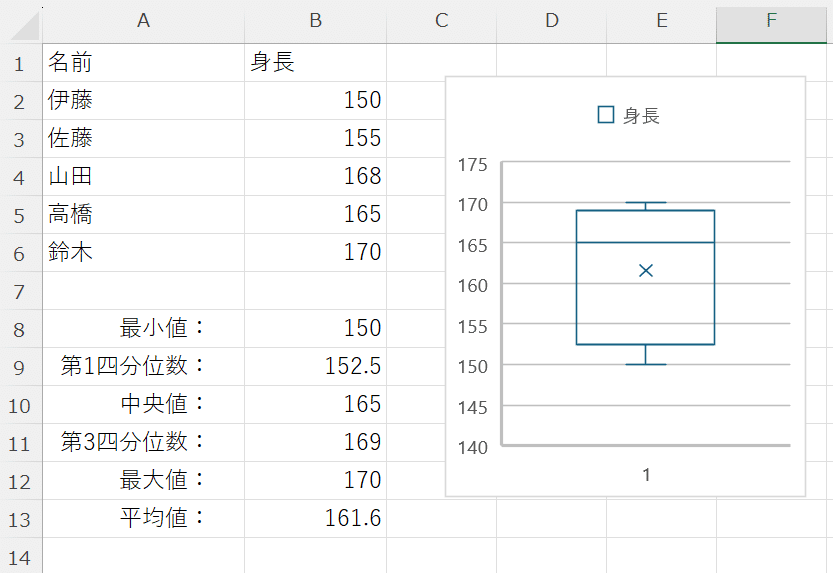833x573 pixels.
Task: Click the chart axis label 160
Action: click(x=473, y=286)
